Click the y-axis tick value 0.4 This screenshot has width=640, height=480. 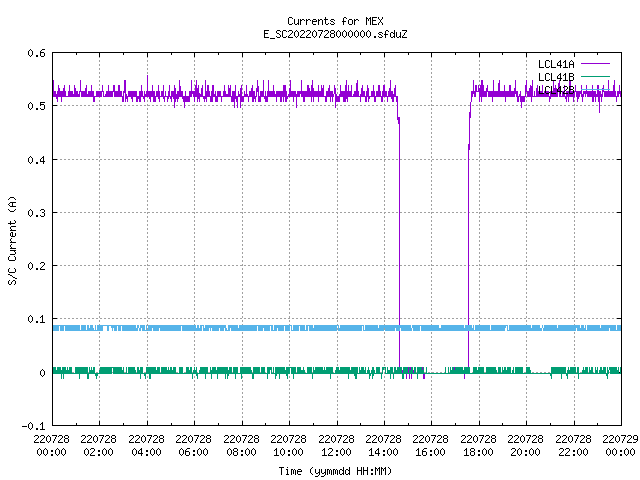click(36, 160)
